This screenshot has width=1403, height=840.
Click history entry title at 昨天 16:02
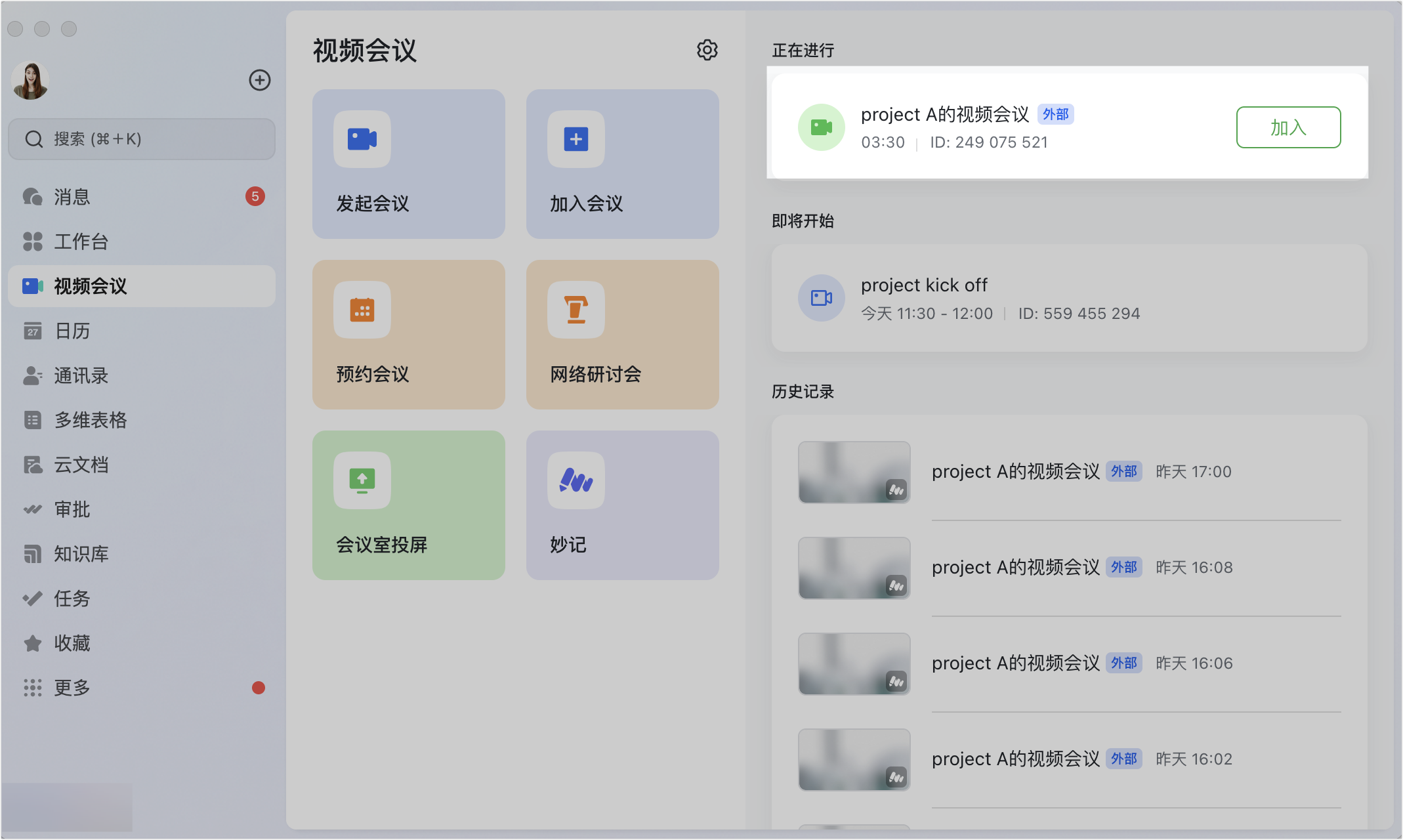click(1016, 759)
